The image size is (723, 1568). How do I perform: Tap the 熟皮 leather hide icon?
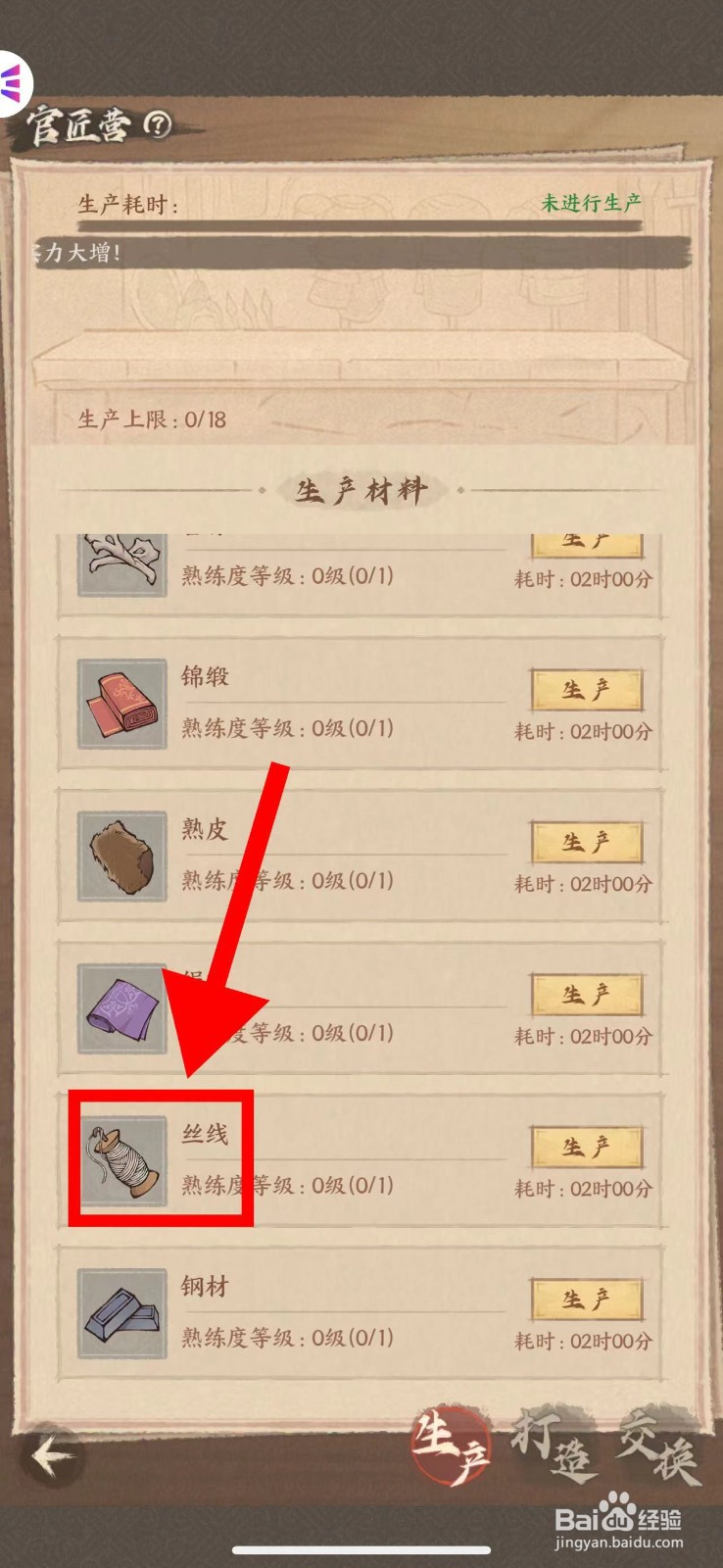[122, 857]
